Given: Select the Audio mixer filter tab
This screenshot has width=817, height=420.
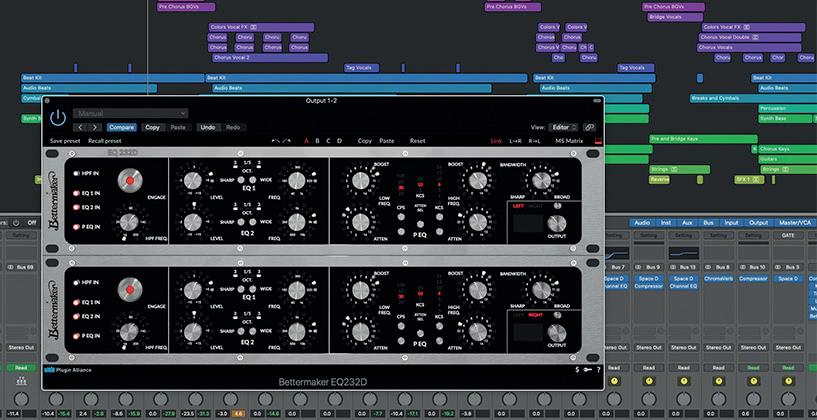Looking at the screenshot, I should point(642,223).
